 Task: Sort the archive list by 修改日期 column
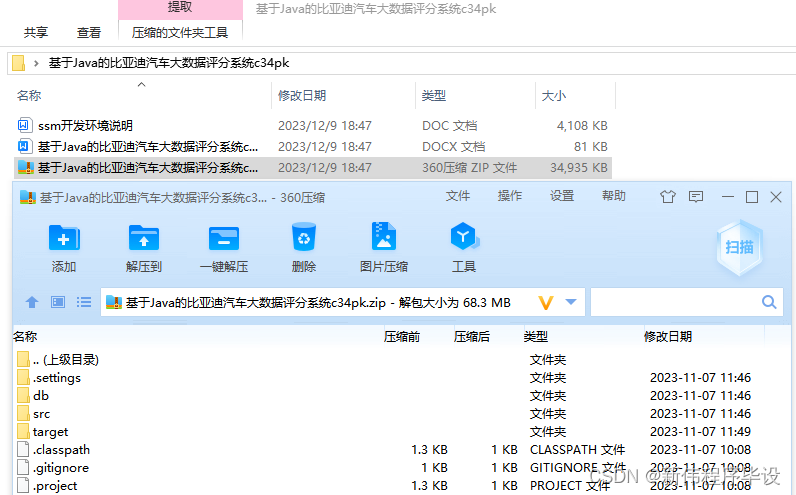pyautogui.click(x=668, y=337)
